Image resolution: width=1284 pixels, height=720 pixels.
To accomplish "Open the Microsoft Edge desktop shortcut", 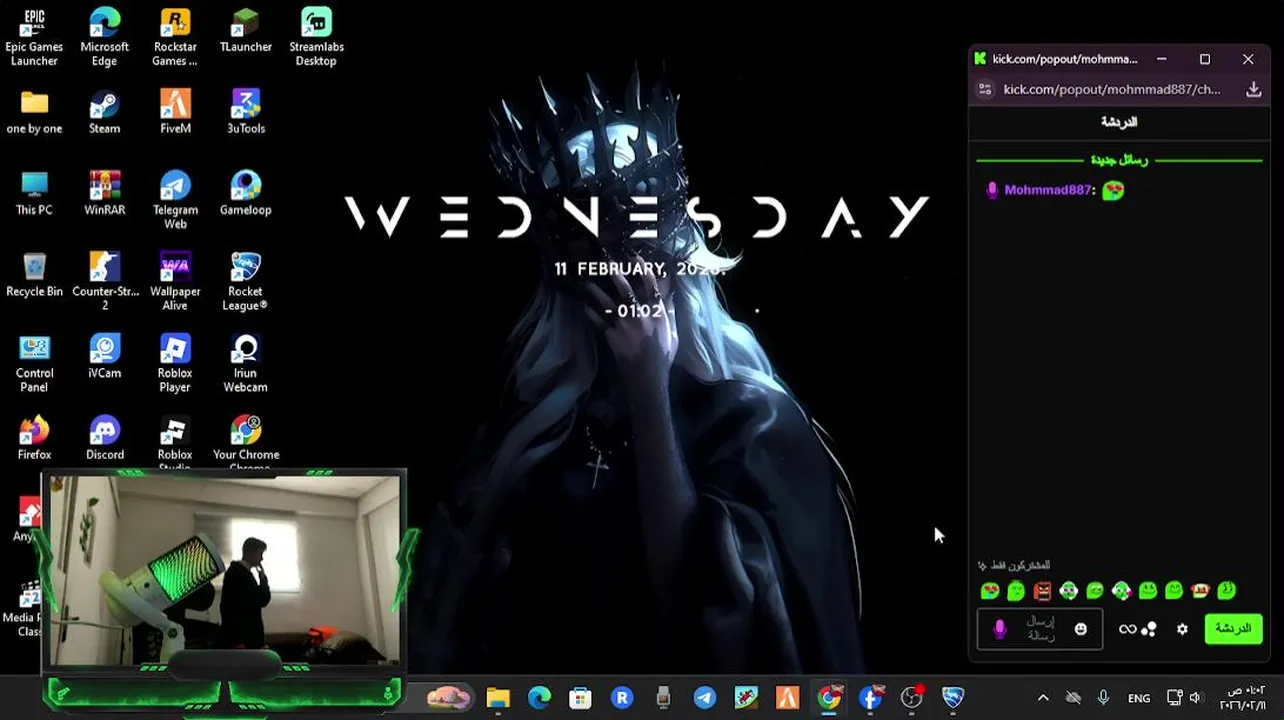I will tap(104, 37).
